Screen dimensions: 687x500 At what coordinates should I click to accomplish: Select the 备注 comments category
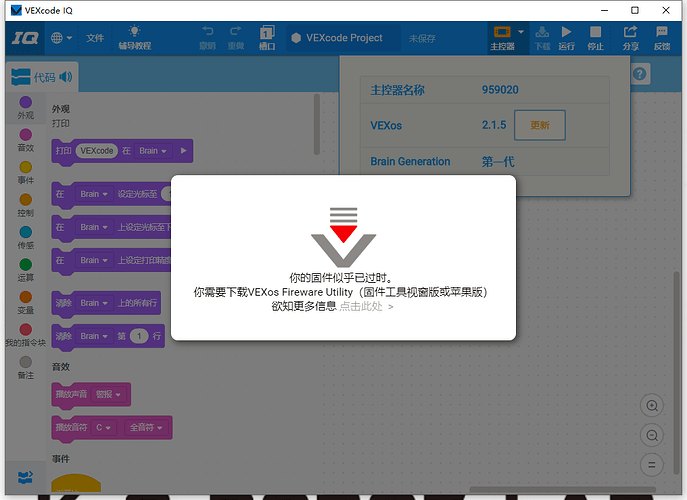point(25,368)
